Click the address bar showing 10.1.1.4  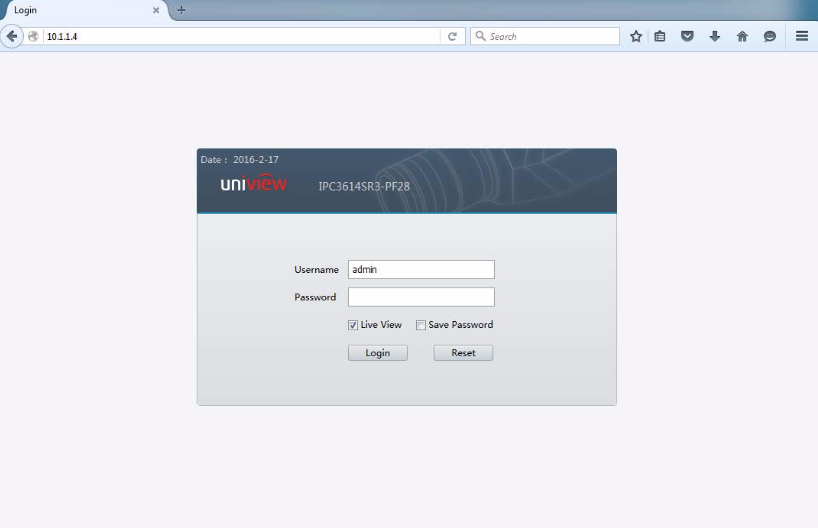pyautogui.click(x=242, y=37)
